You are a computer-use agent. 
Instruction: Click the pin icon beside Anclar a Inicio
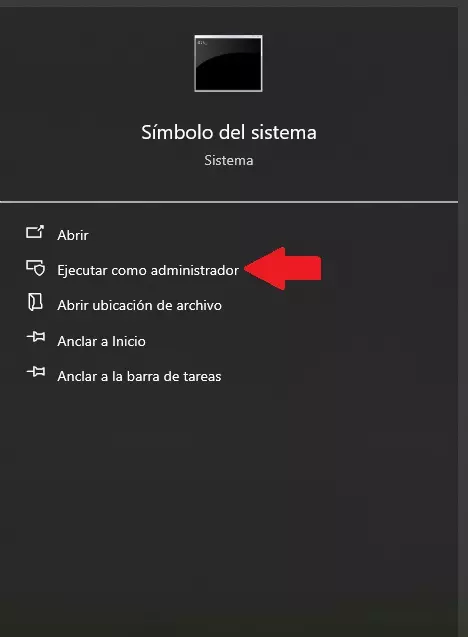[36, 337]
